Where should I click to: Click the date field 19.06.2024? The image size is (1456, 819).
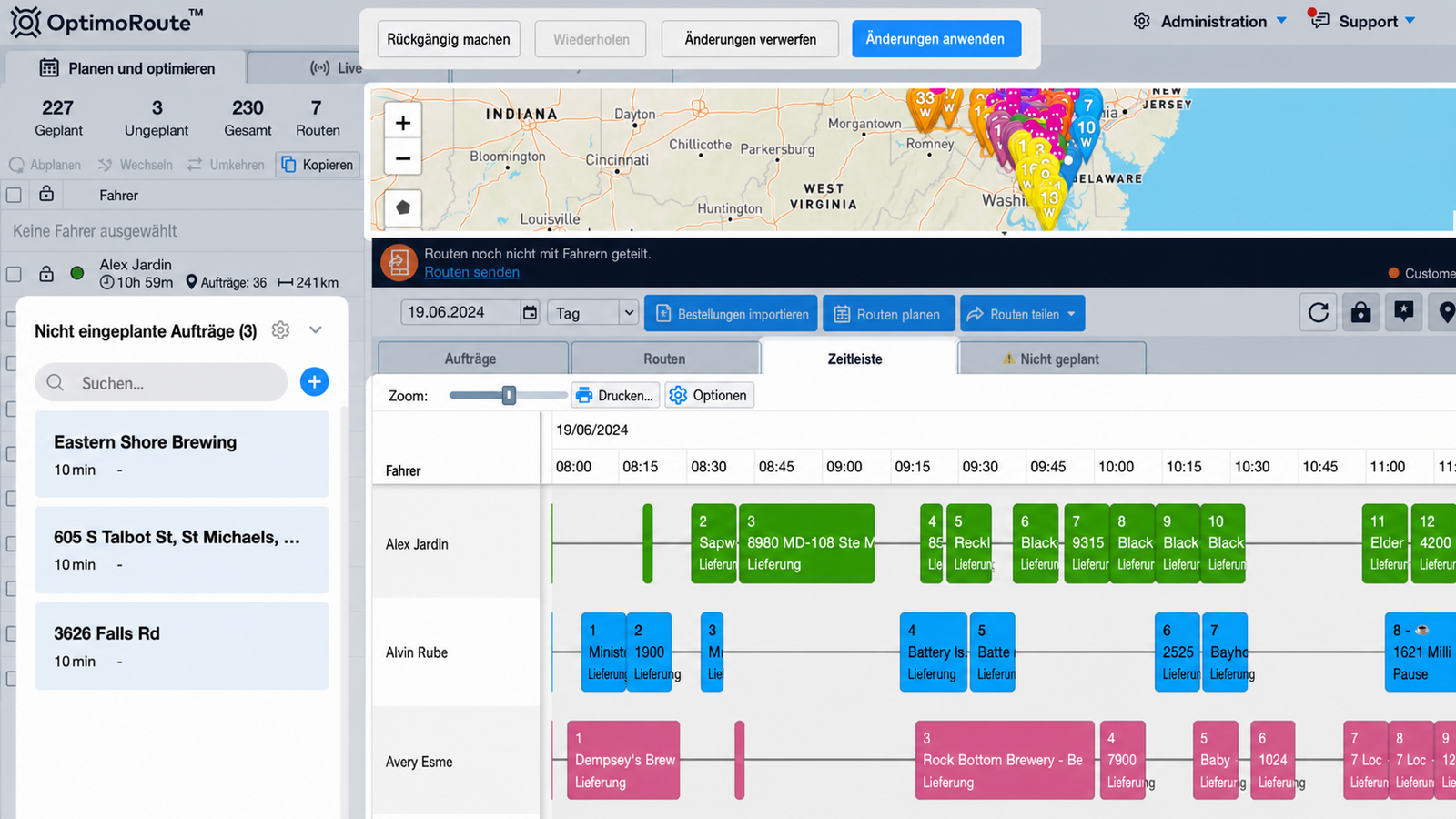(x=460, y=312)
